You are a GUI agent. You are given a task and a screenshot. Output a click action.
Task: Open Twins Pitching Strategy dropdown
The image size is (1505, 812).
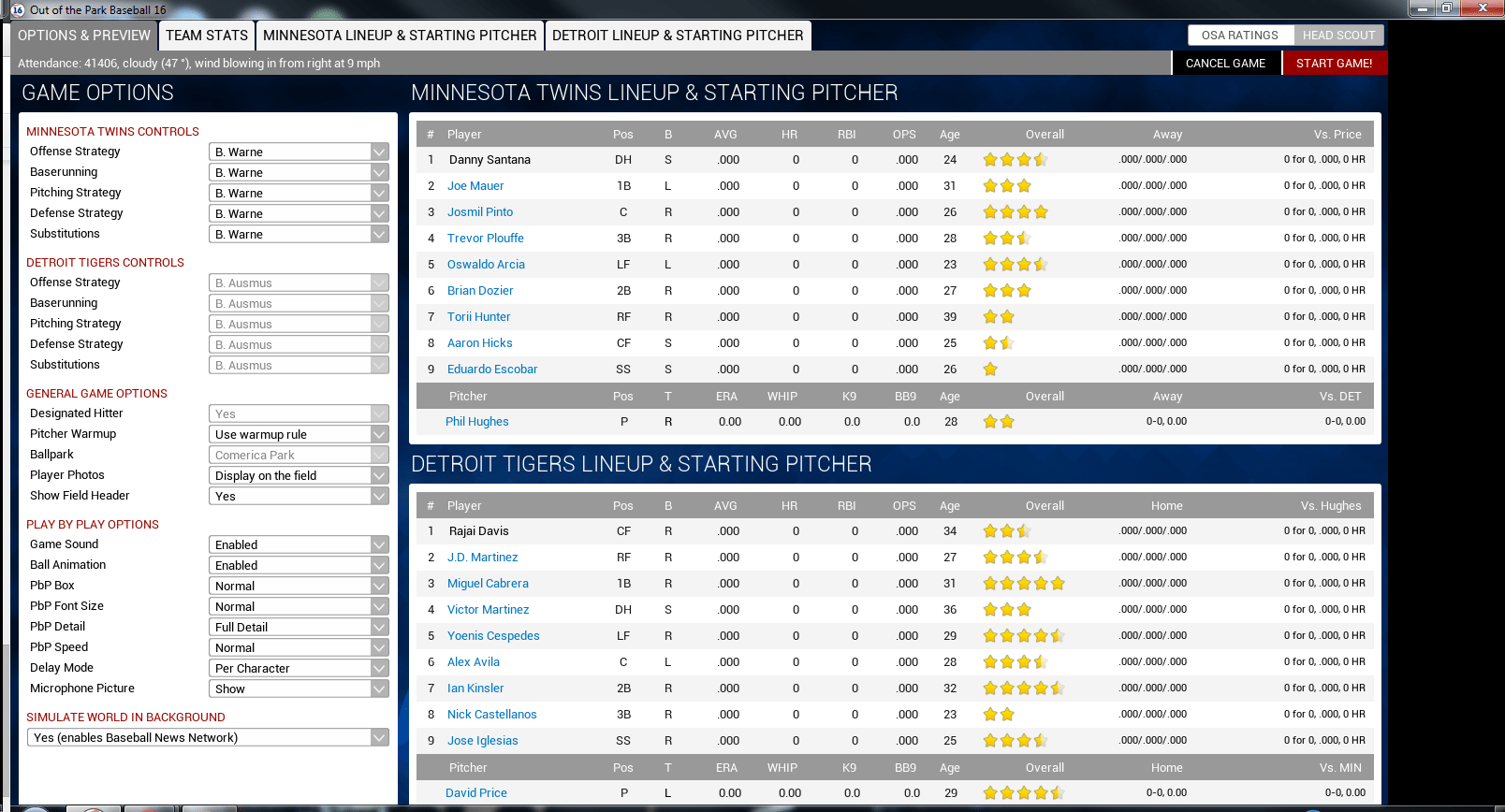[x=299, y=193]
